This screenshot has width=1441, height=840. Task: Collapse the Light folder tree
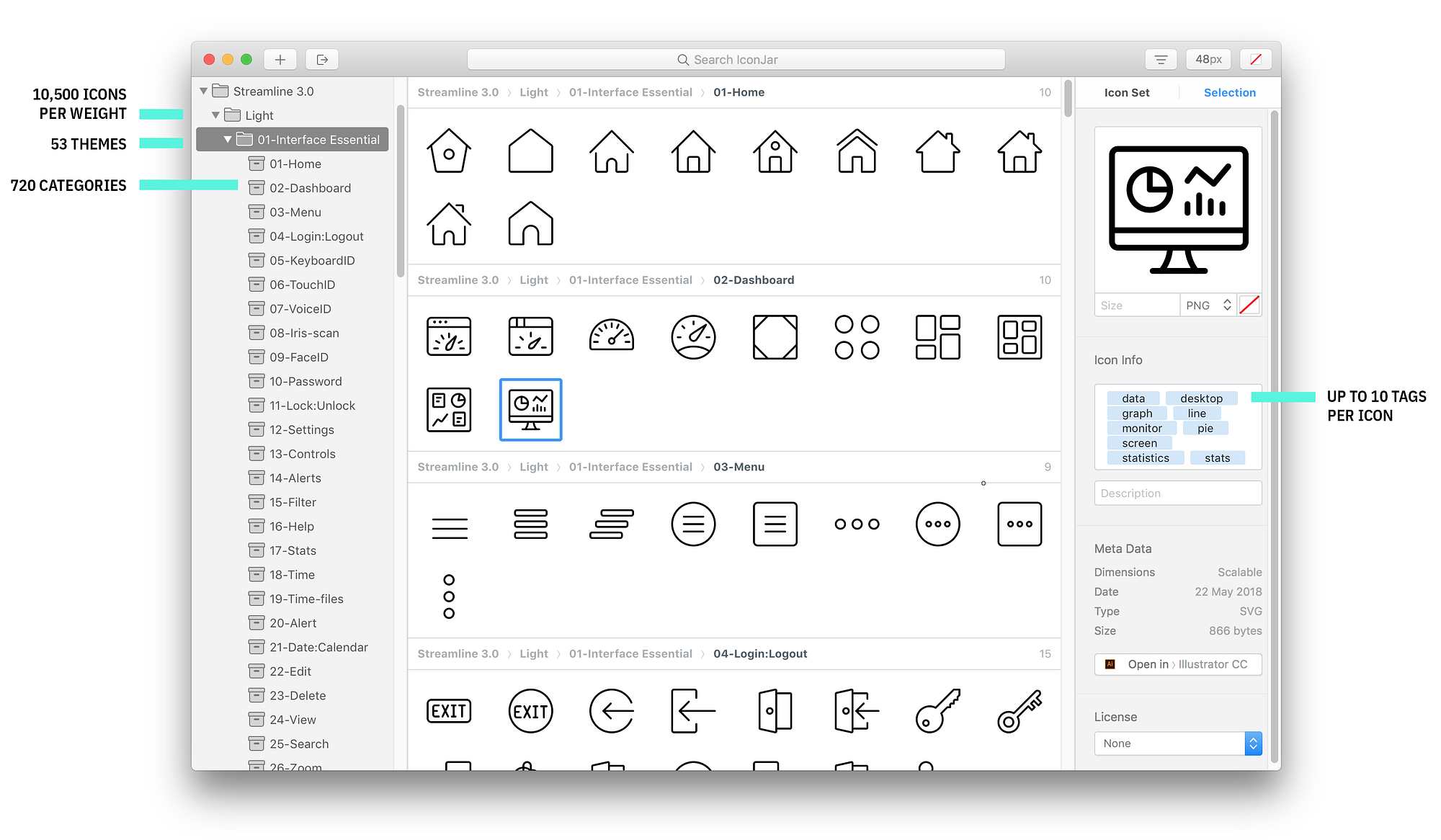[x=215, y=115]
